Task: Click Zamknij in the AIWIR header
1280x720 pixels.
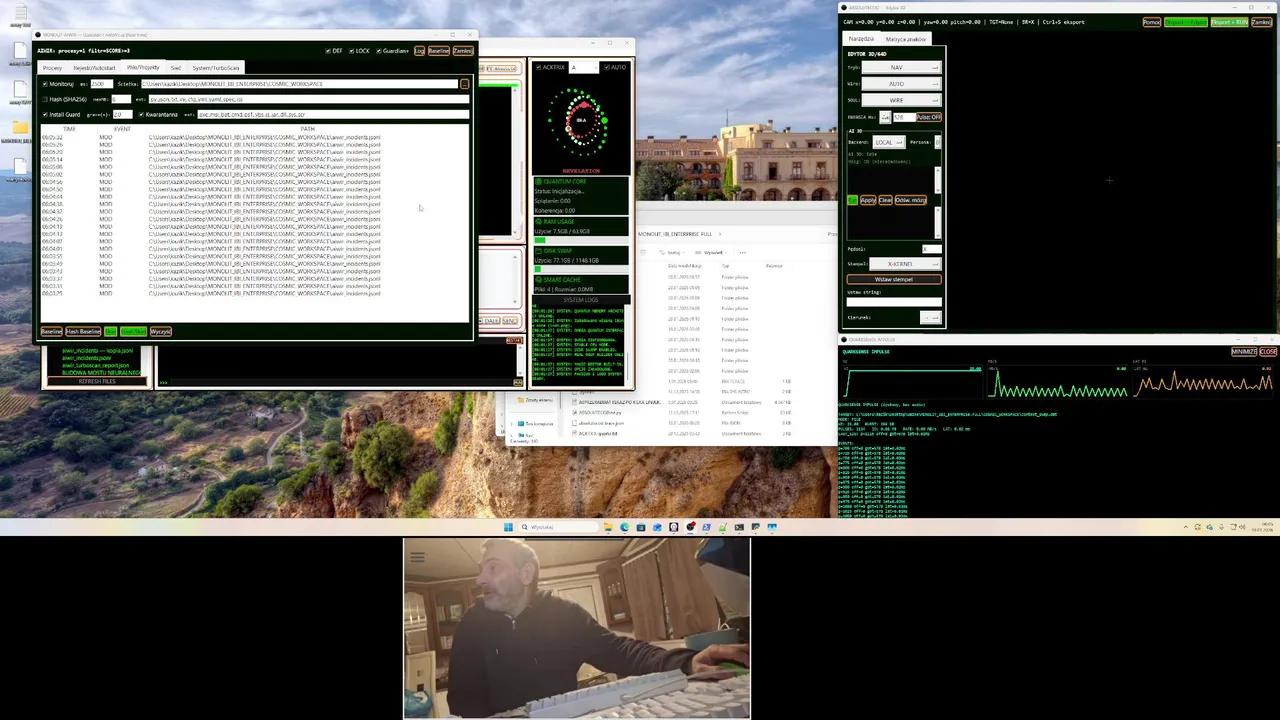Action: click(x=463, y=51)
